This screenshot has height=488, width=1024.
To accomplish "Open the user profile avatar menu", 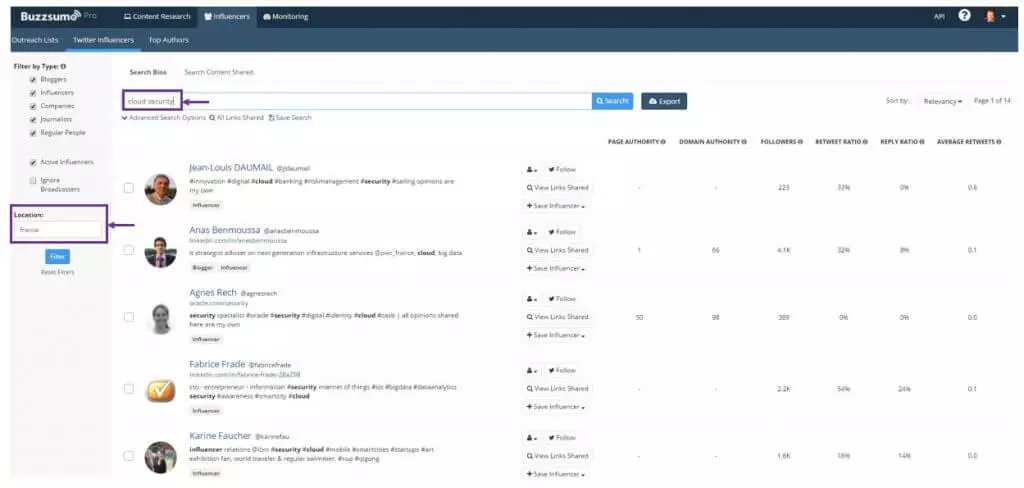I will pyautogui.click(x=995, y=16).
